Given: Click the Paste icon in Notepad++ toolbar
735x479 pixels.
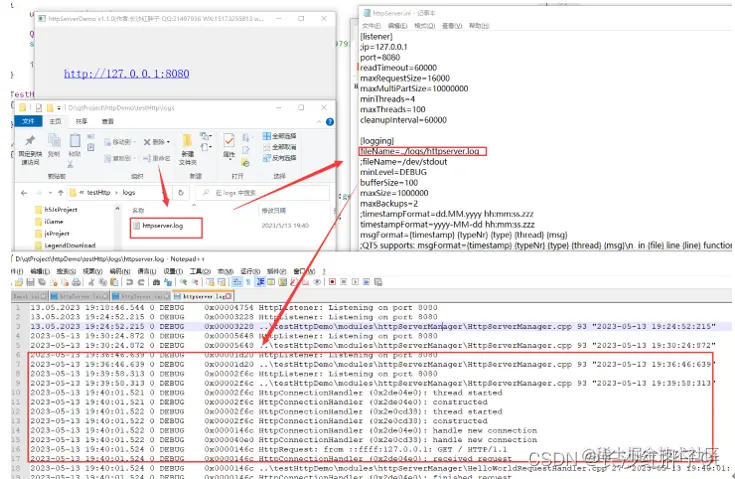Looking at the screenshot, I should pyautogui.click(x=114, y=282).
